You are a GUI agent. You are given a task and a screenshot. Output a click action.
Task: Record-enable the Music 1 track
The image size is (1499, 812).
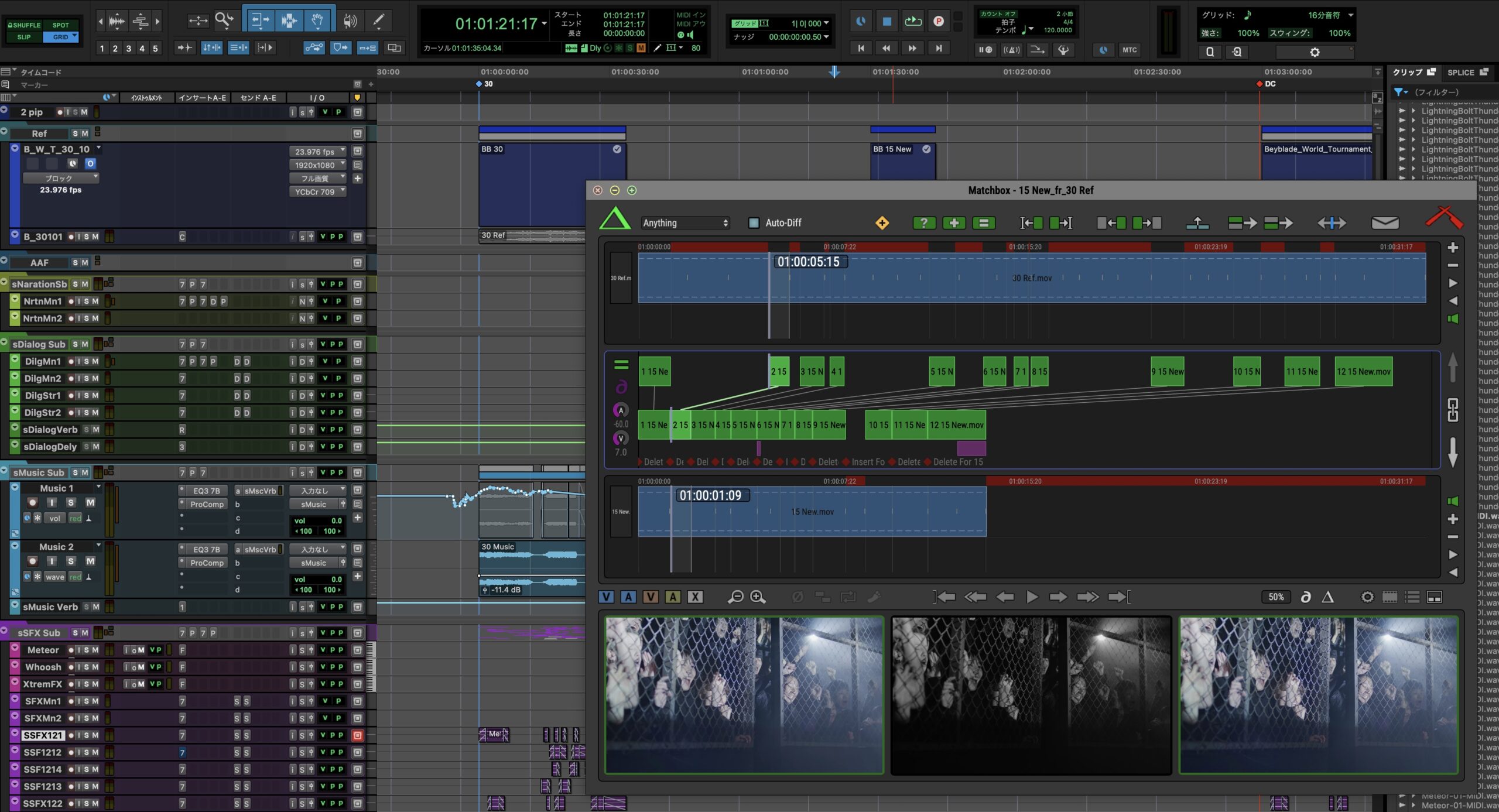point(32,502)
